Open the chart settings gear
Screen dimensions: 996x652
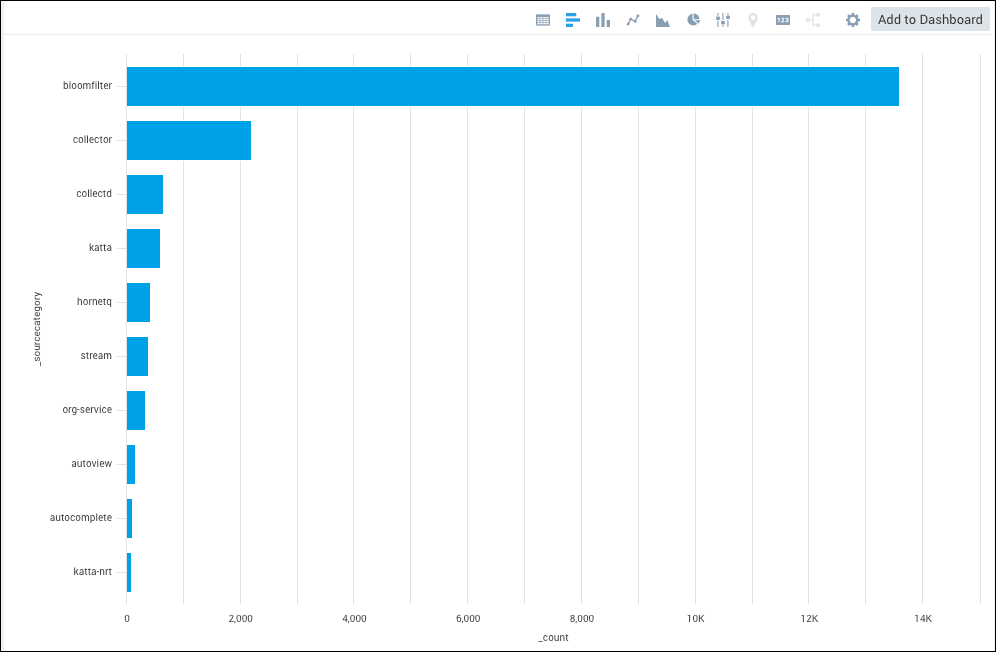[852, 19]
